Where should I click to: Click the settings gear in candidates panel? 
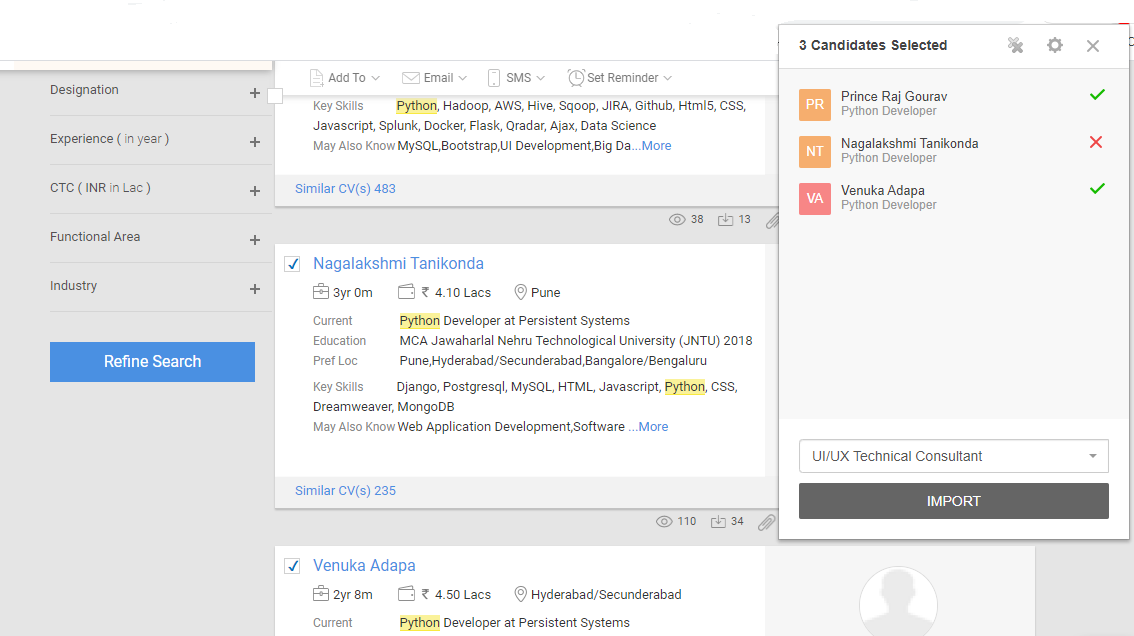[1054, 45]
